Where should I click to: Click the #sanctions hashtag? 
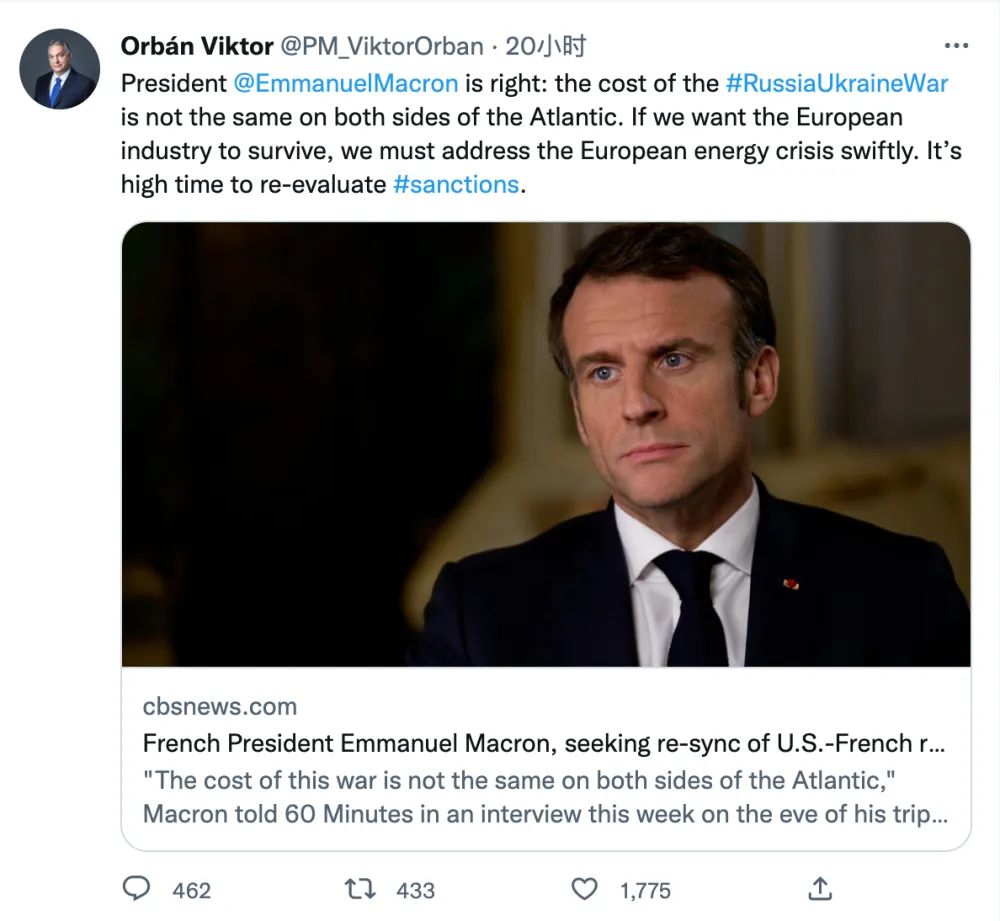(x=456, y=185)
